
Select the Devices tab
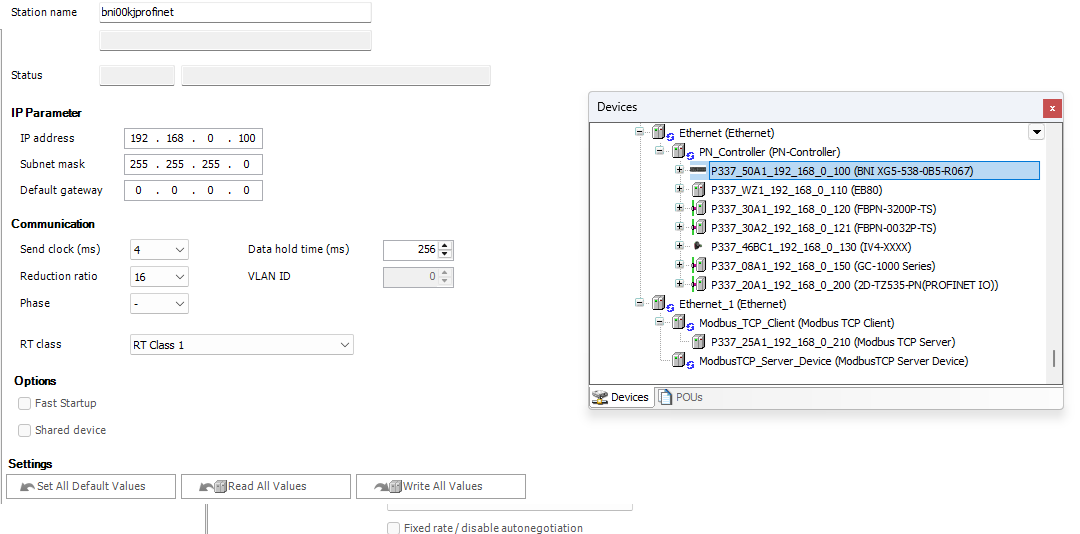pos(620,397)
